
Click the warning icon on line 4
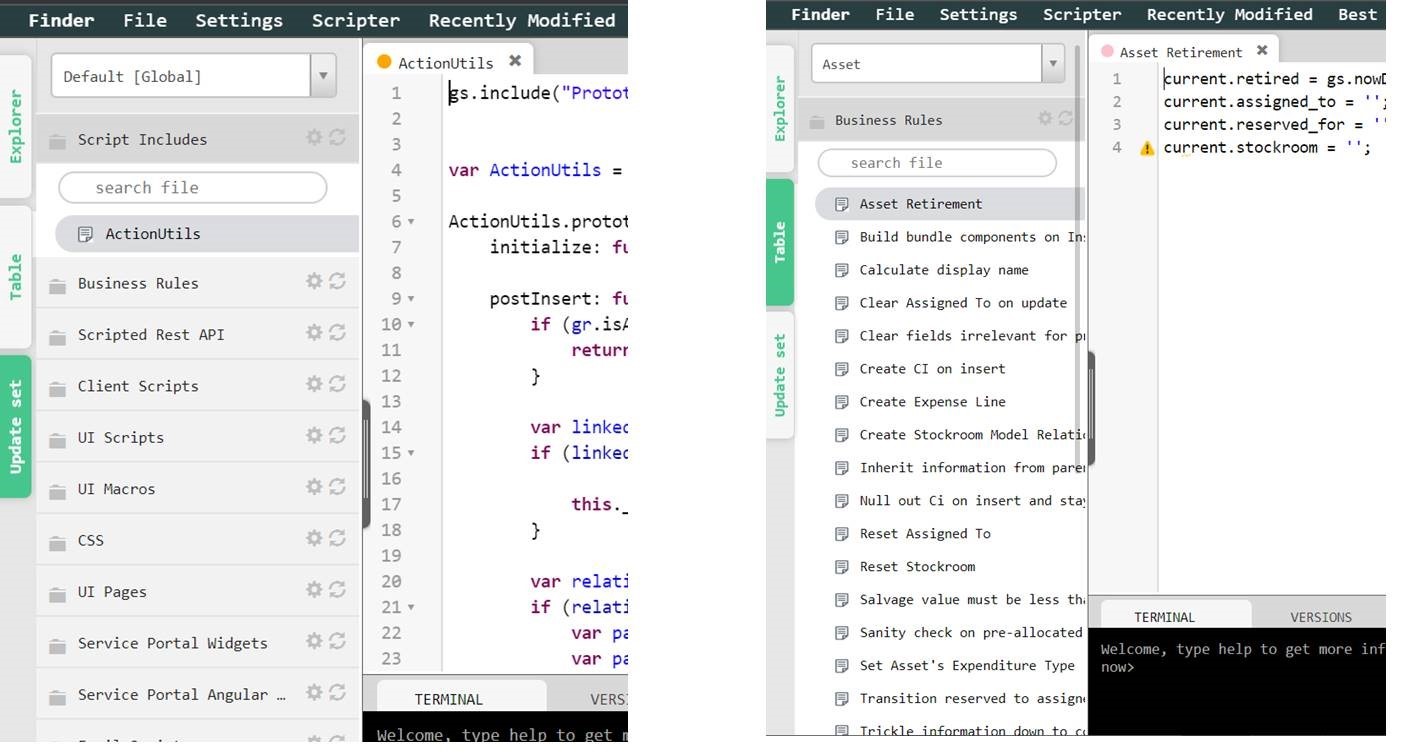[x=1146, y=148]
